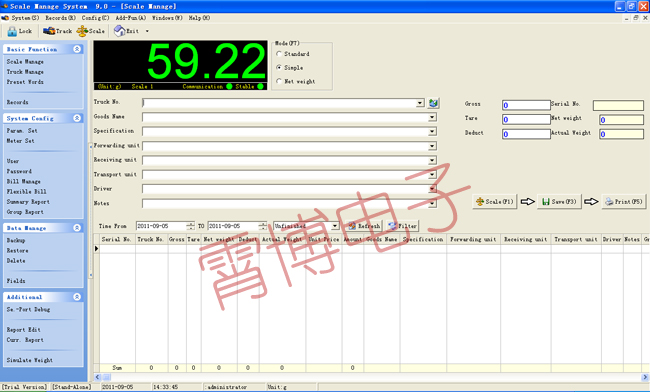Open the Unfinished status filter dropdown
Viewport: 650px width, 392px height.
pos(335,226)
